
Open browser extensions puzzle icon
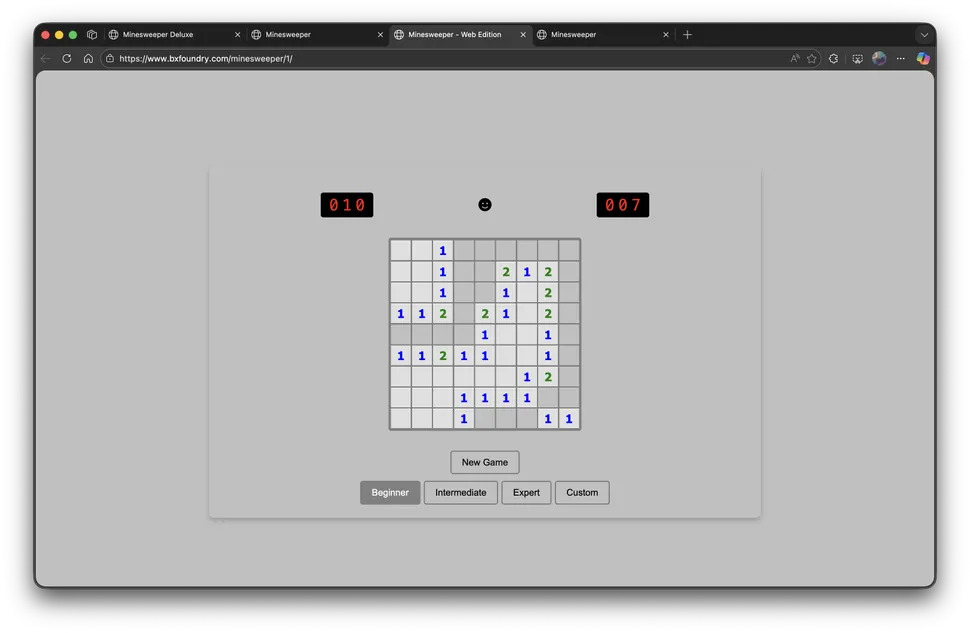point(833,58)
